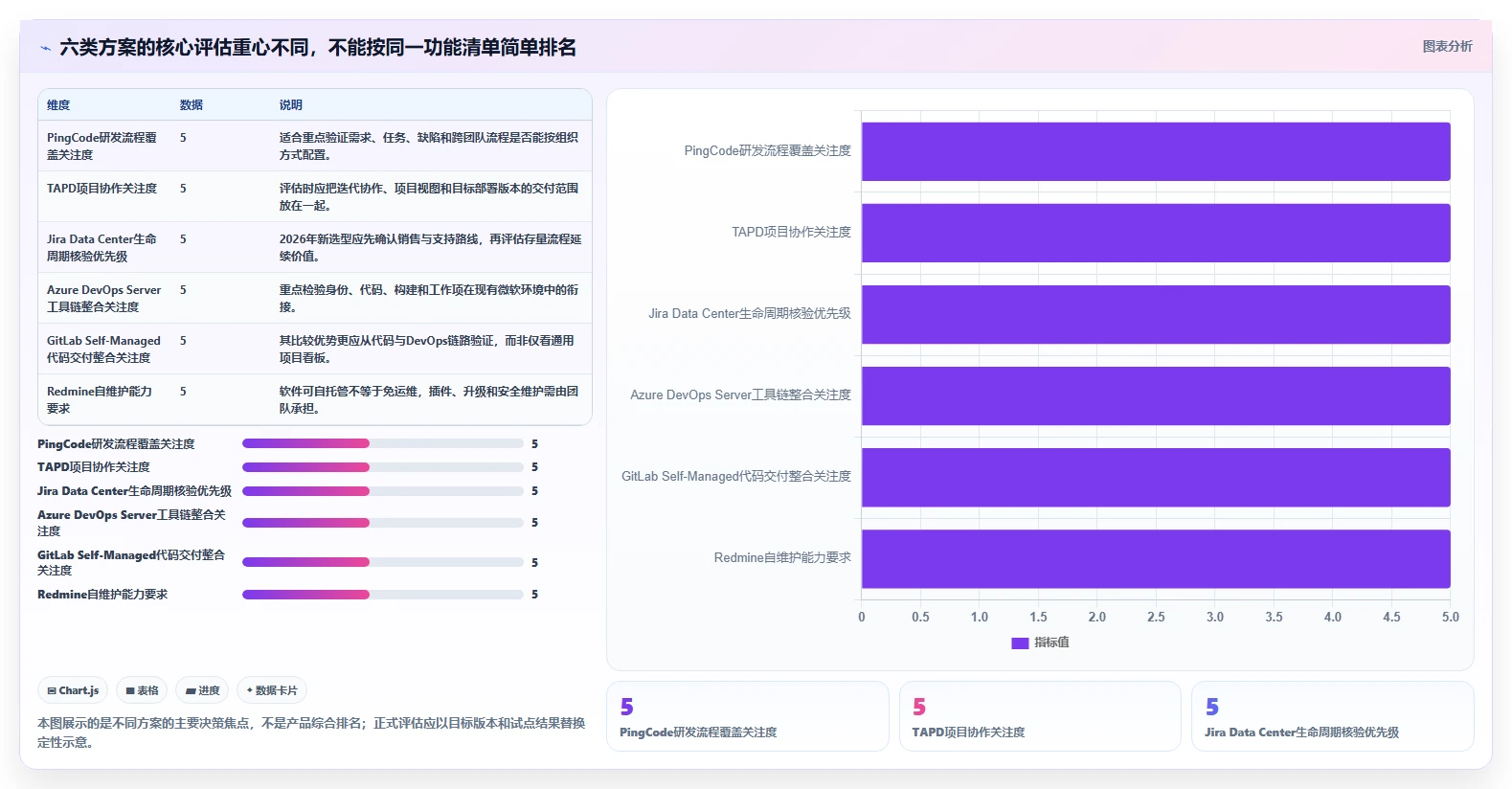This screenshot has height=789, width=1512.
Task: Open the Jira Data Center生命周期核验优先级 data card
Action: pos(1332,716)
